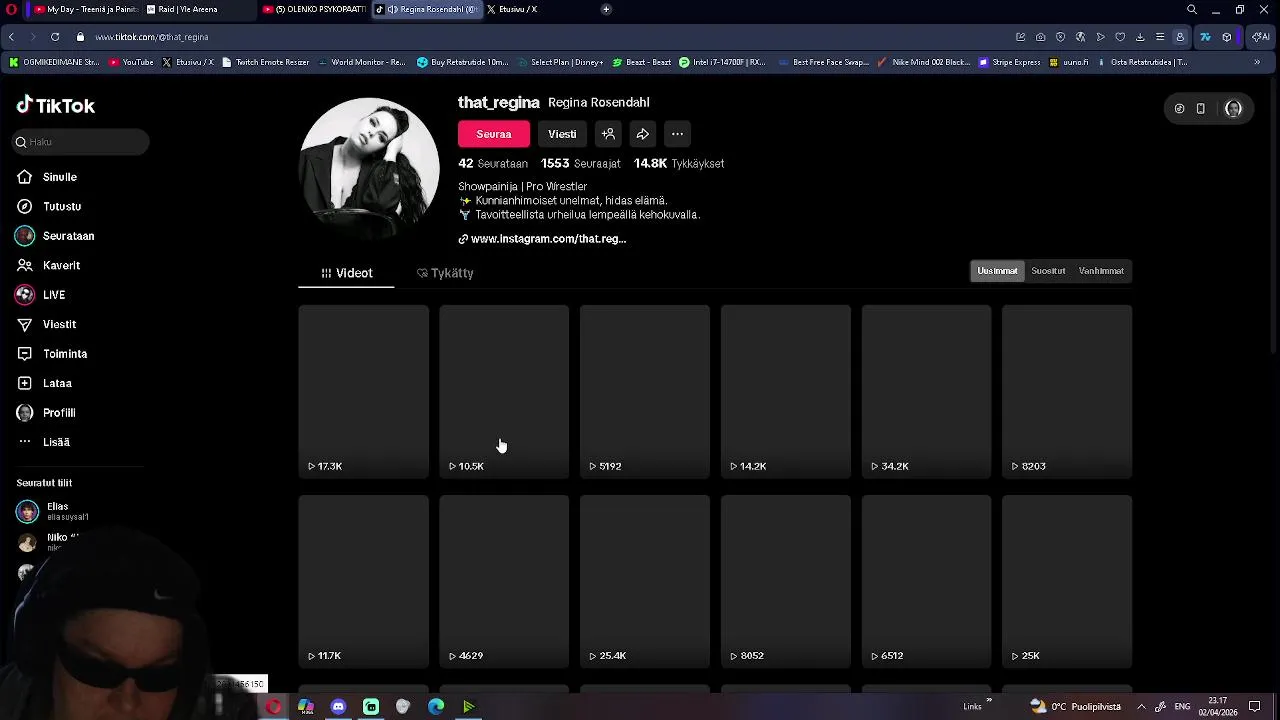Open the video with 11.7K views
This screenshot has width=1280, height=720.
tap(364, 582)
